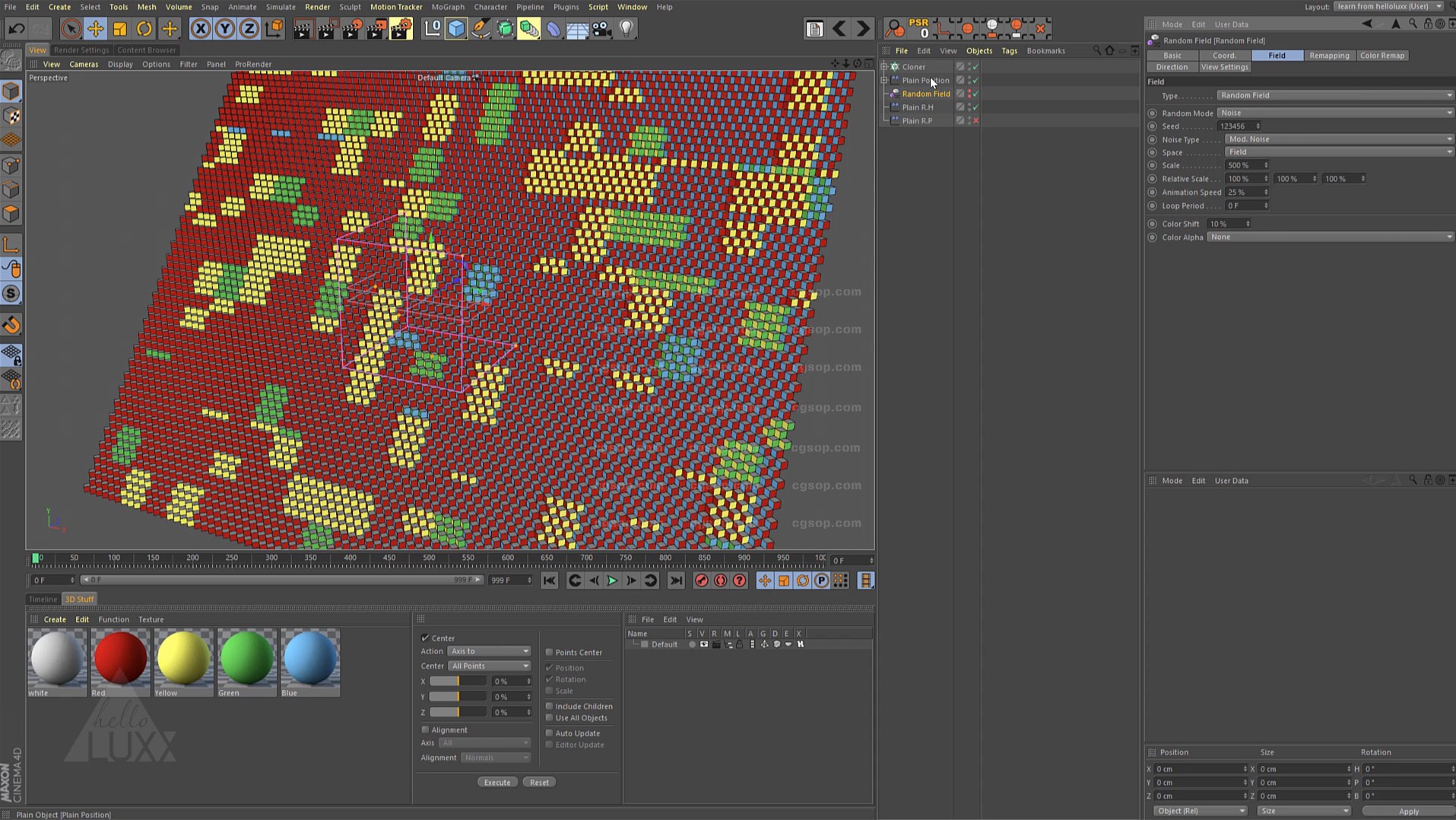Select the Scale tool

120,29
